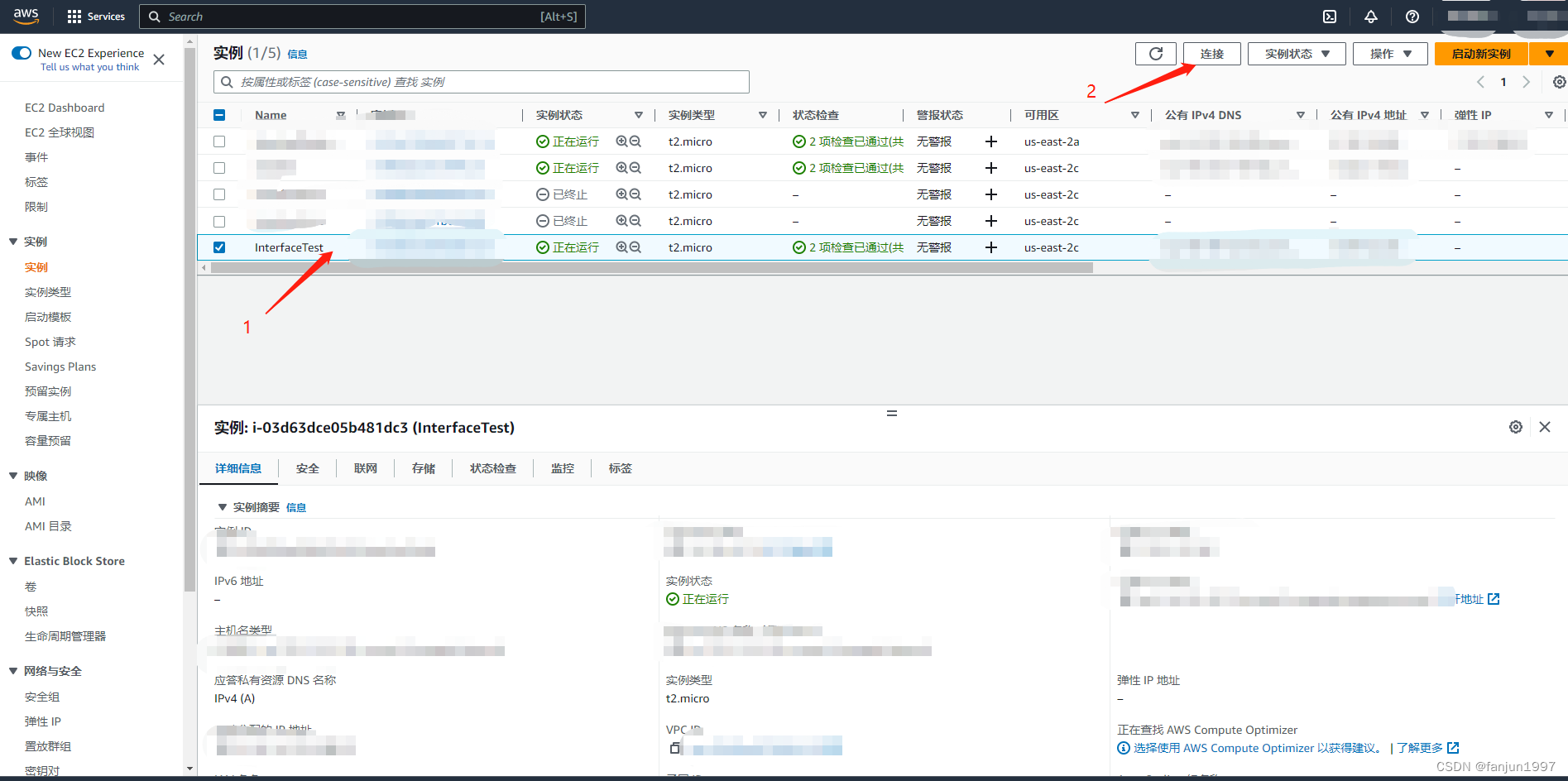Open Savings Plans sidebar link

click(60, 367)
